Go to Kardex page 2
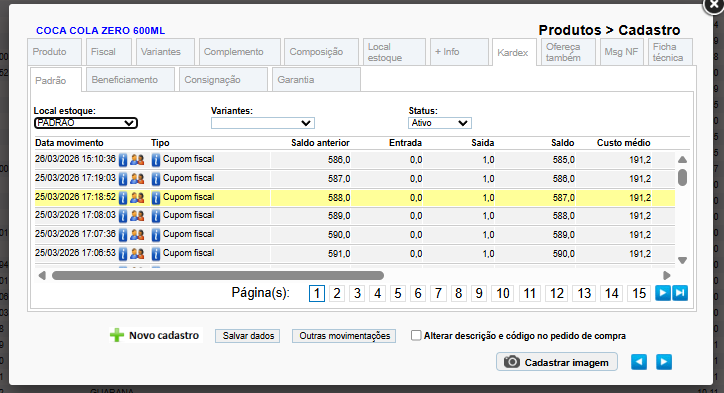 coord(337,293)
